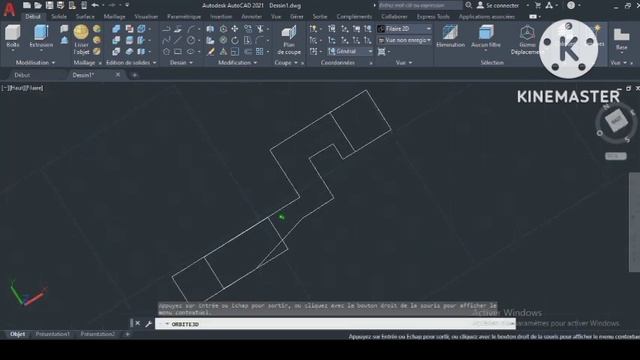Close the Dessin1* document tab
This screenshot has width=640, height=360.
[x=118, y=75]
